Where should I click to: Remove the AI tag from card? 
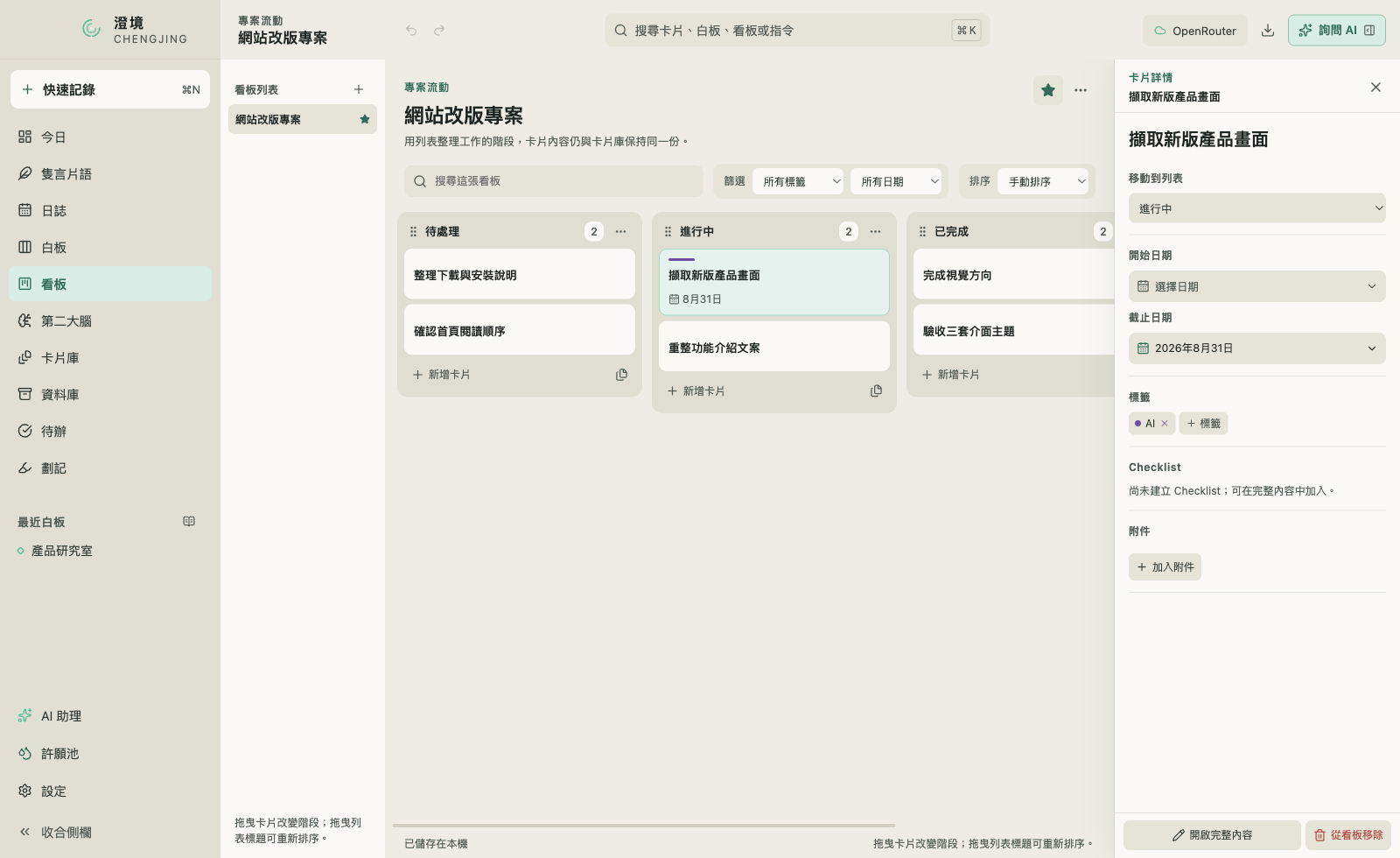tap(1165, 424)
